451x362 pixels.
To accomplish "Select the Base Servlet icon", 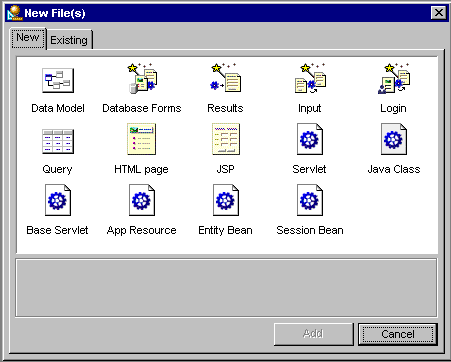I will click(x=58, y=200).
